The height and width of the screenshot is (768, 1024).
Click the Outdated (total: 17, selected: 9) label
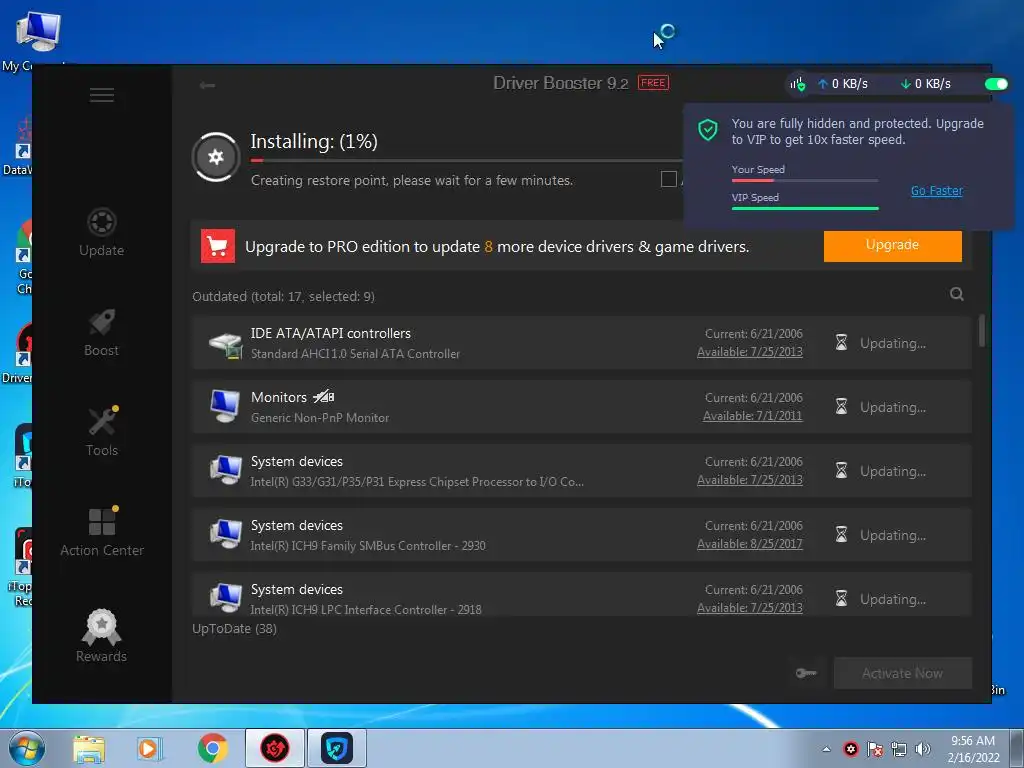[283, 296]
